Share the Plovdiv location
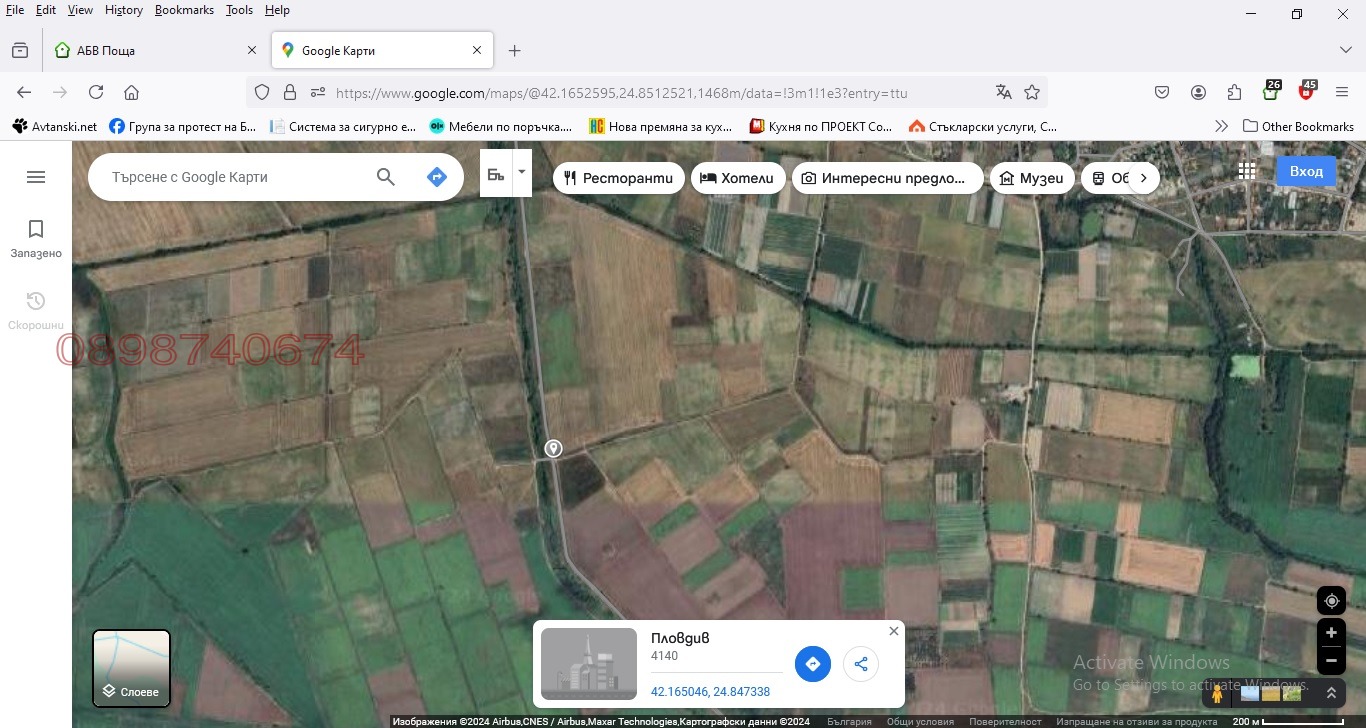Viewport: 1366px width, 728px height. pos(861,664)
